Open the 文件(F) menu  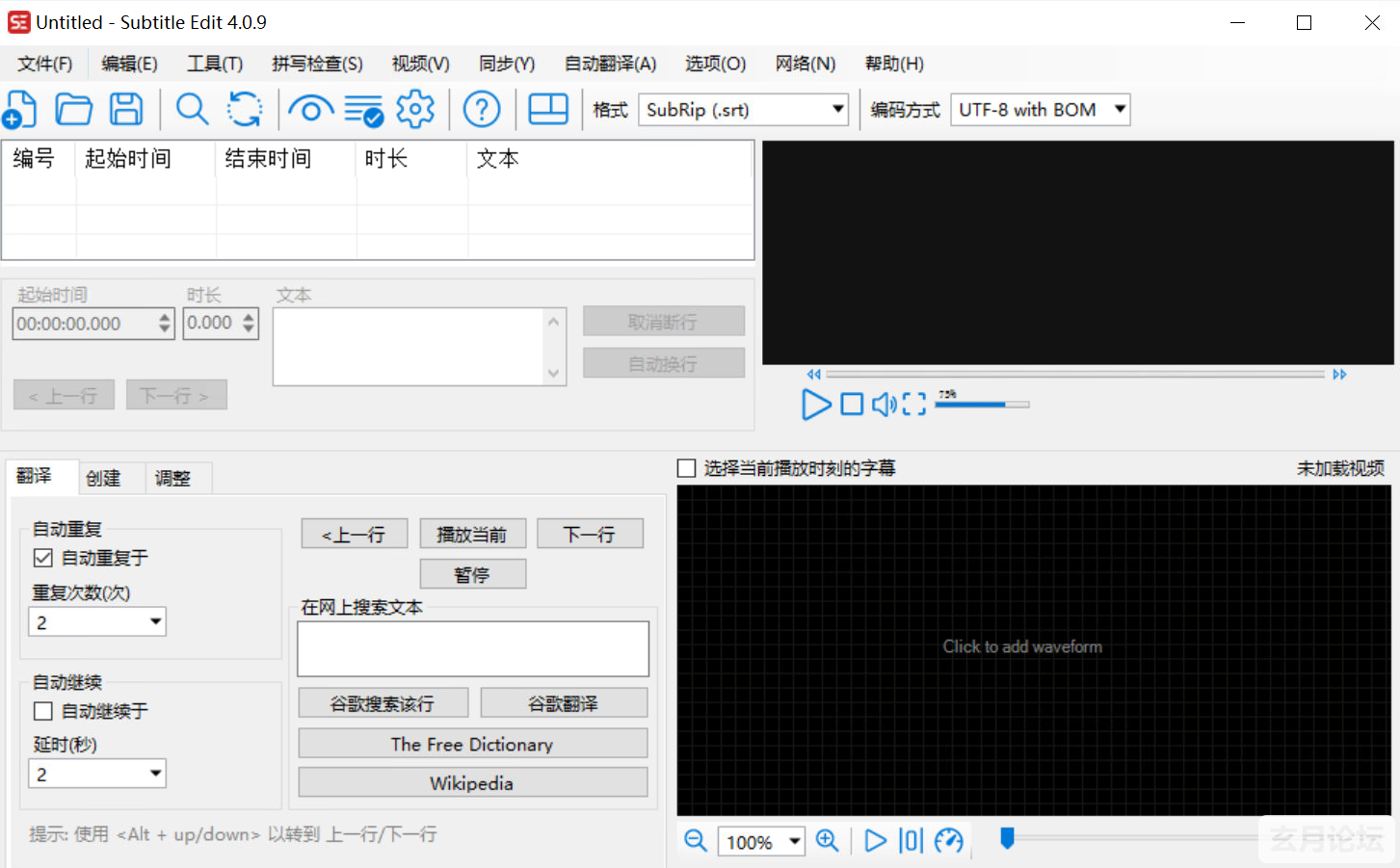point(45,64)
